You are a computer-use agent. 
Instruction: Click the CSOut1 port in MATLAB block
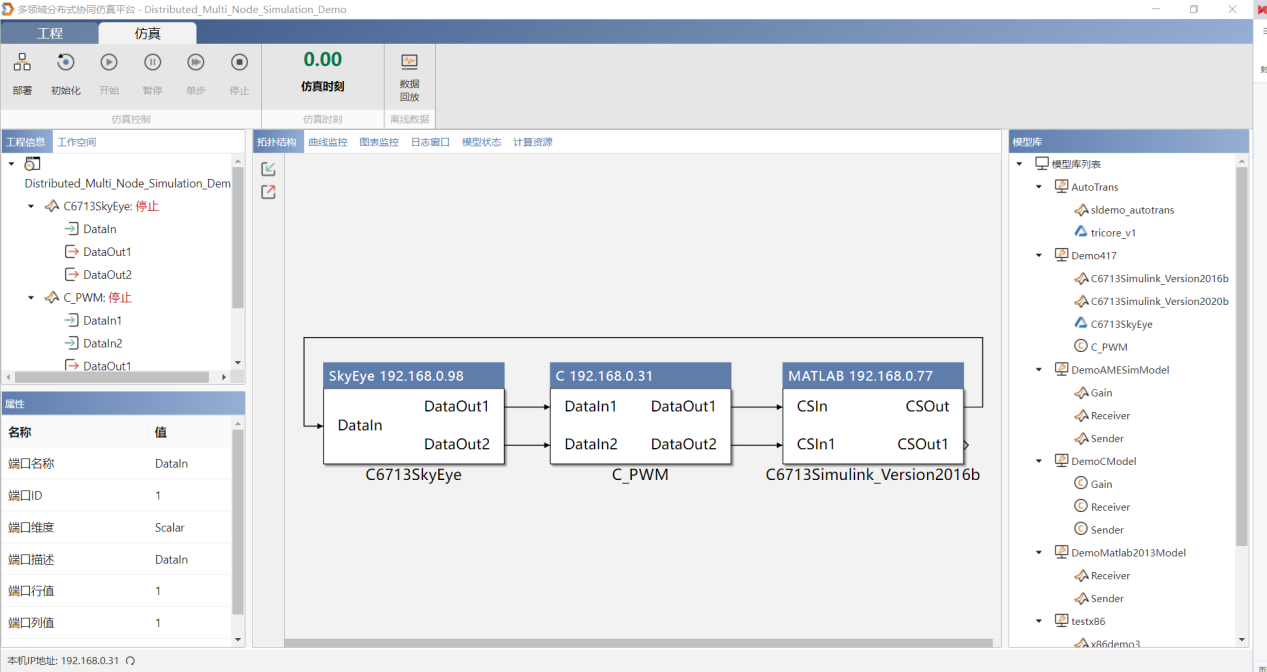pos(922,444)
